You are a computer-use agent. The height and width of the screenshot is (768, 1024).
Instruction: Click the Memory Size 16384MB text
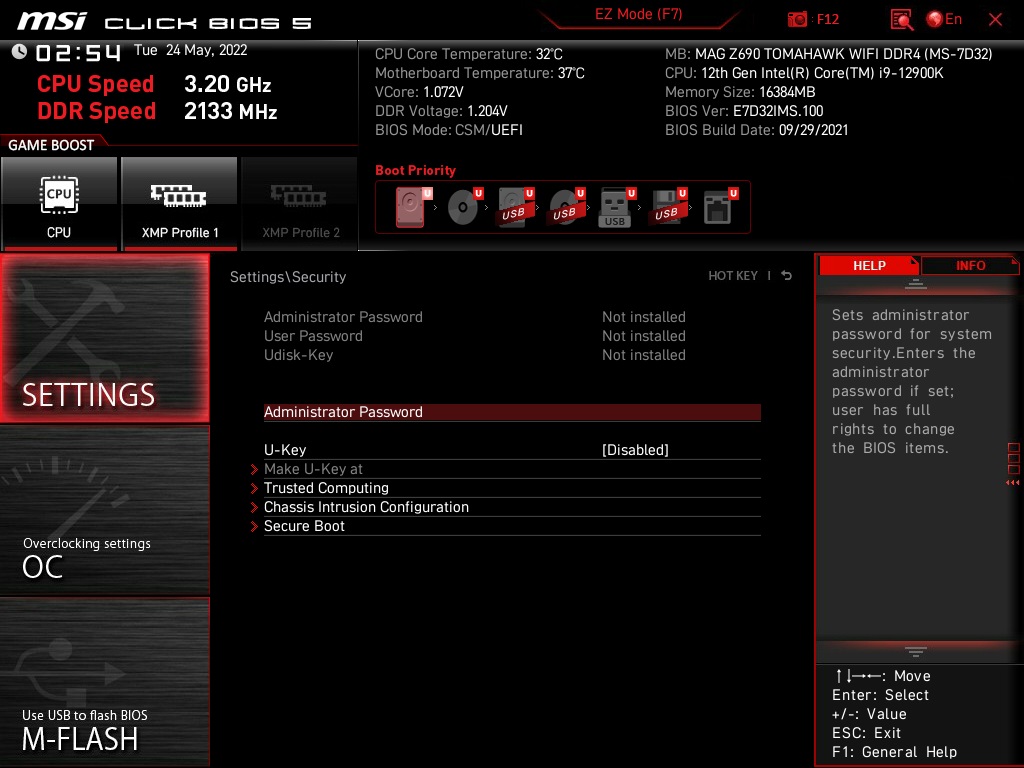[740, 92]
